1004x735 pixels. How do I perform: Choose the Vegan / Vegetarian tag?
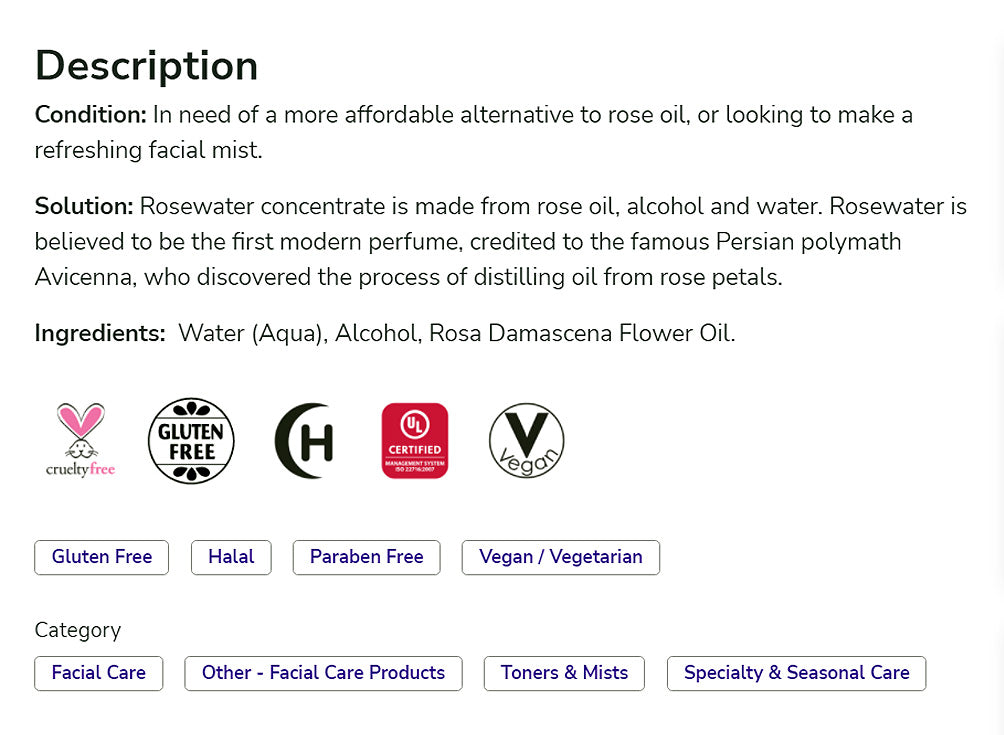(x=560, y=557)
